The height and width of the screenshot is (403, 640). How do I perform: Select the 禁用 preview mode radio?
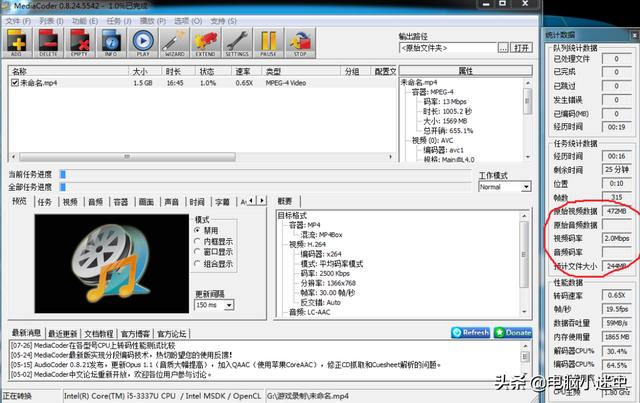pyautogui.click(x=198, y=230)
